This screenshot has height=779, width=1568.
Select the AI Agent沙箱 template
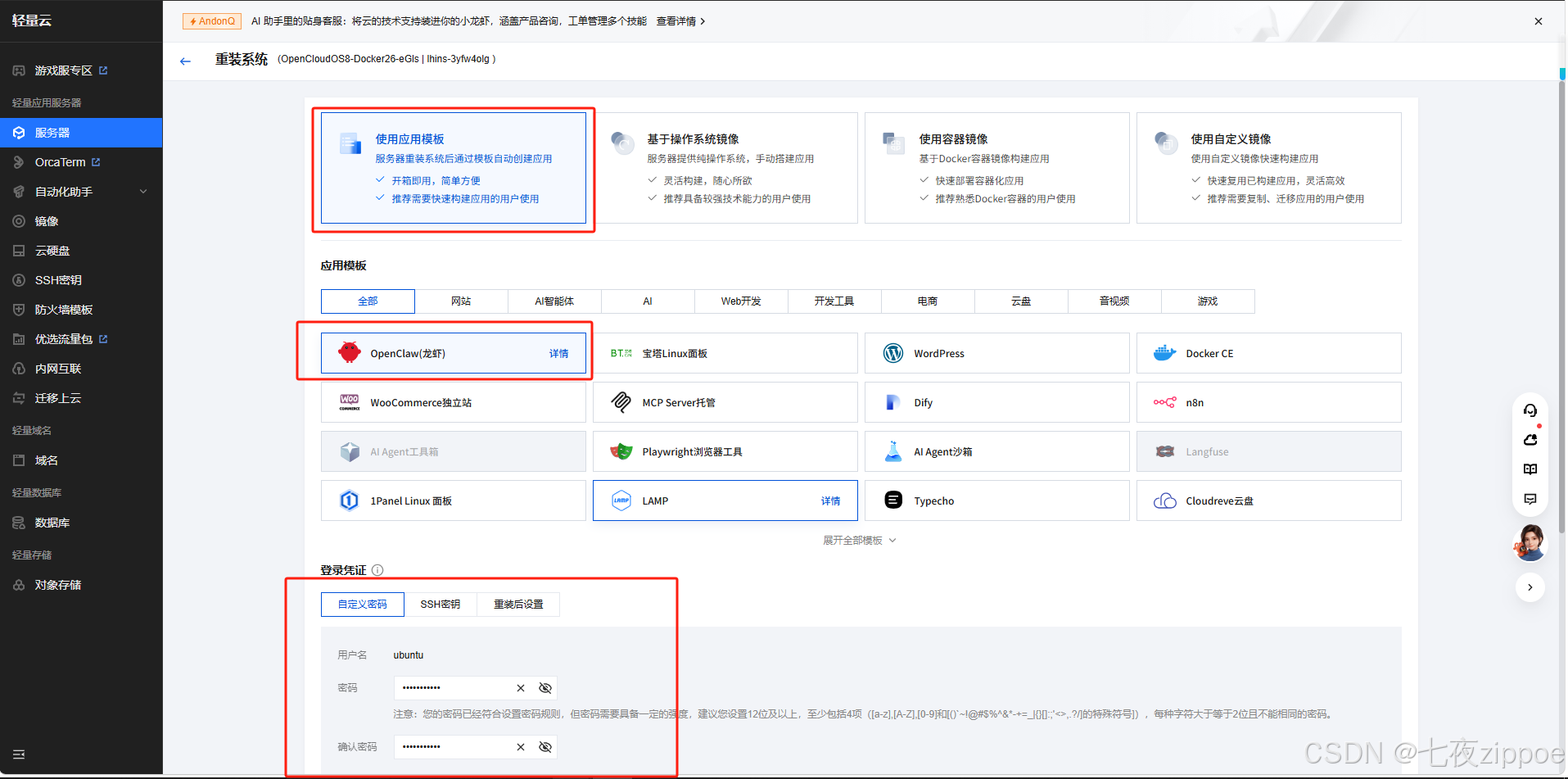(x=997, y=451)
